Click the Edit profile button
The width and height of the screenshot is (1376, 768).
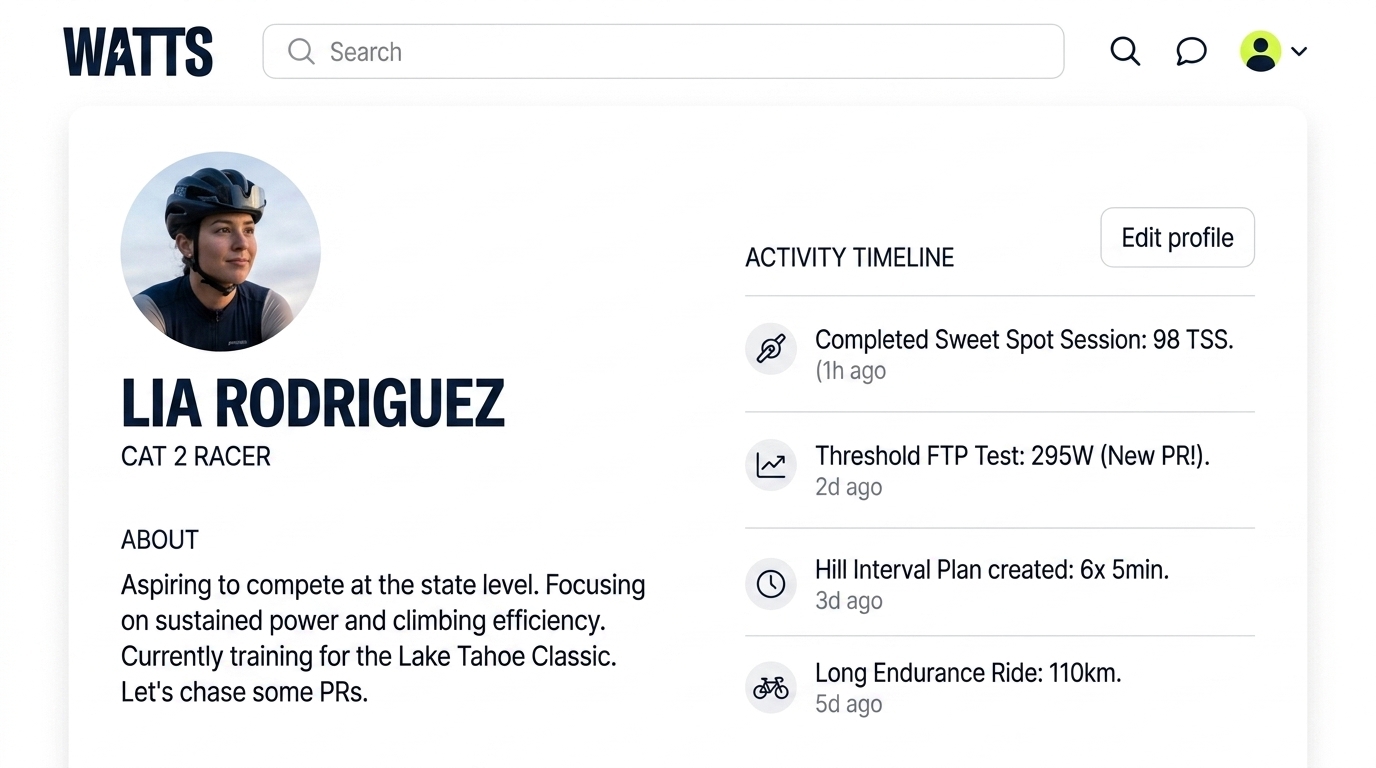pos(1177,237)
